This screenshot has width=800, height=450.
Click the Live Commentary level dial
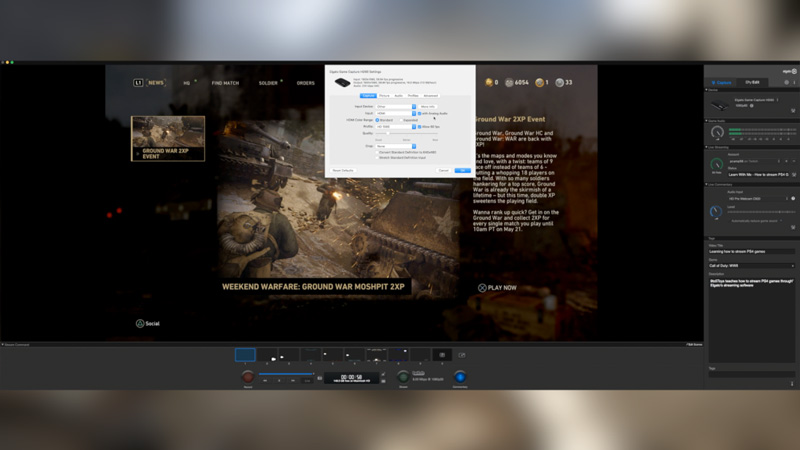point(716,211)
